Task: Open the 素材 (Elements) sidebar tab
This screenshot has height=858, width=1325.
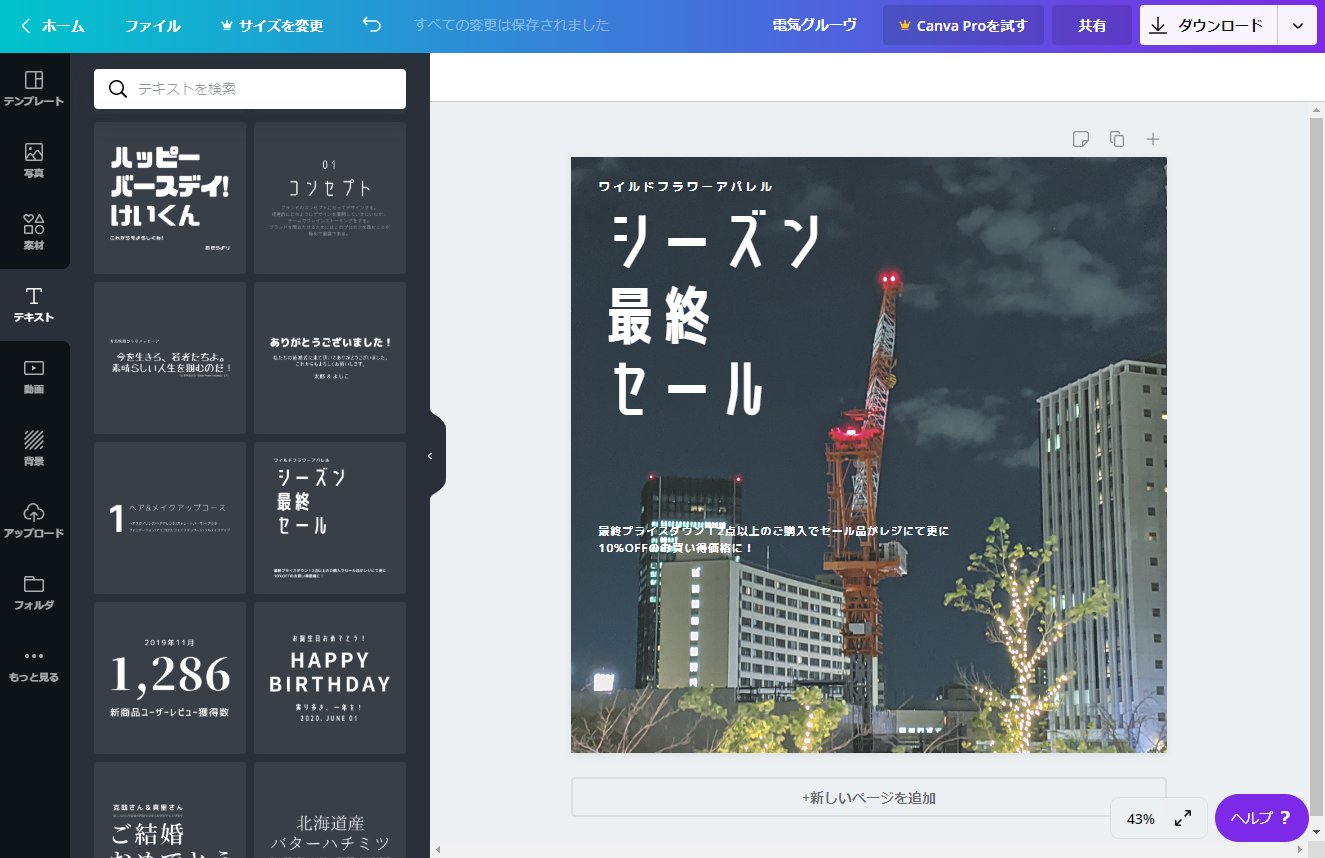Action: click(x=34, y=233)
